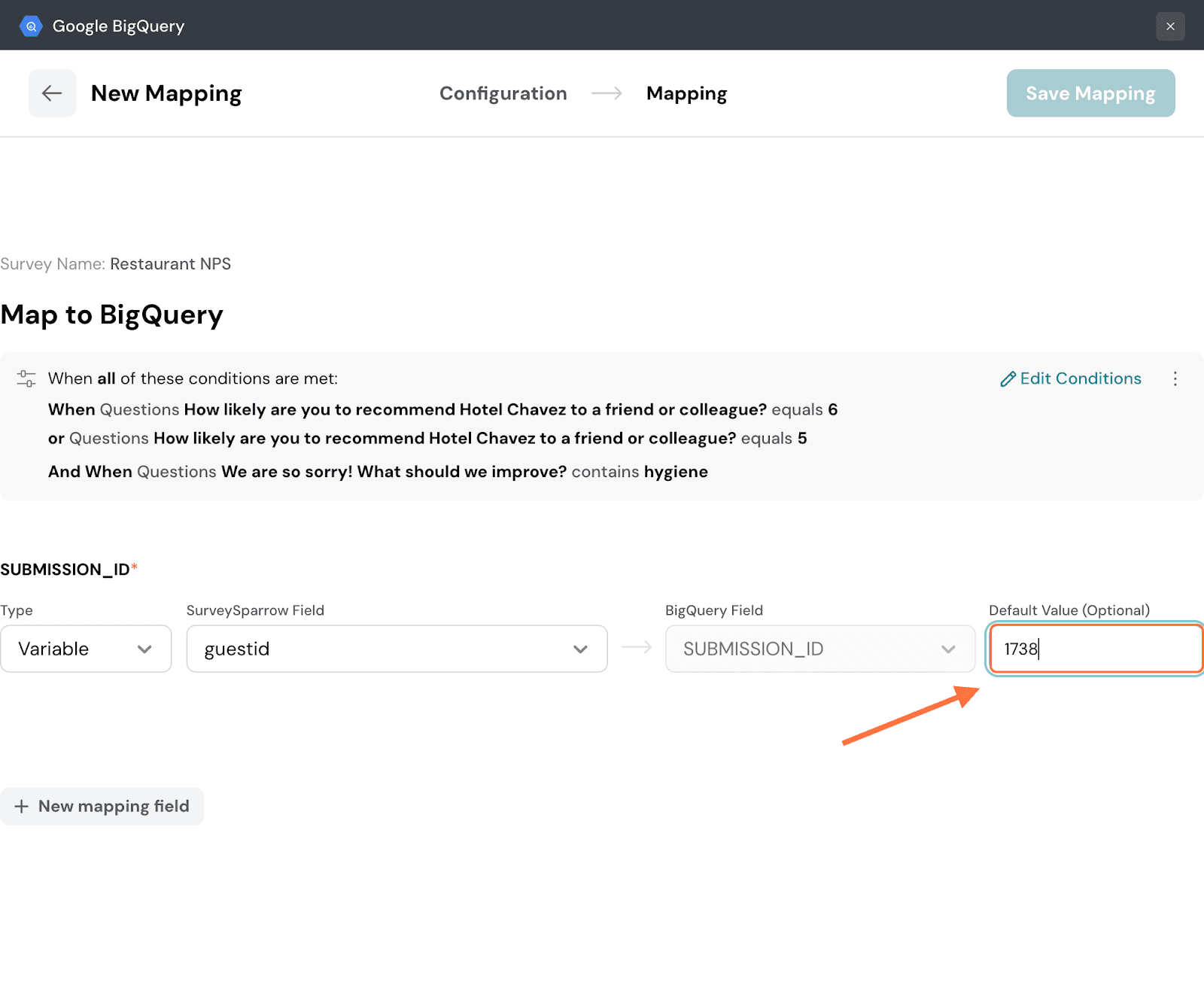Viewport: 1204px width, 982px height.
Task: Open the BigQuery Field SUBMISSION_ID dropdown
Action: pos(819,649)
